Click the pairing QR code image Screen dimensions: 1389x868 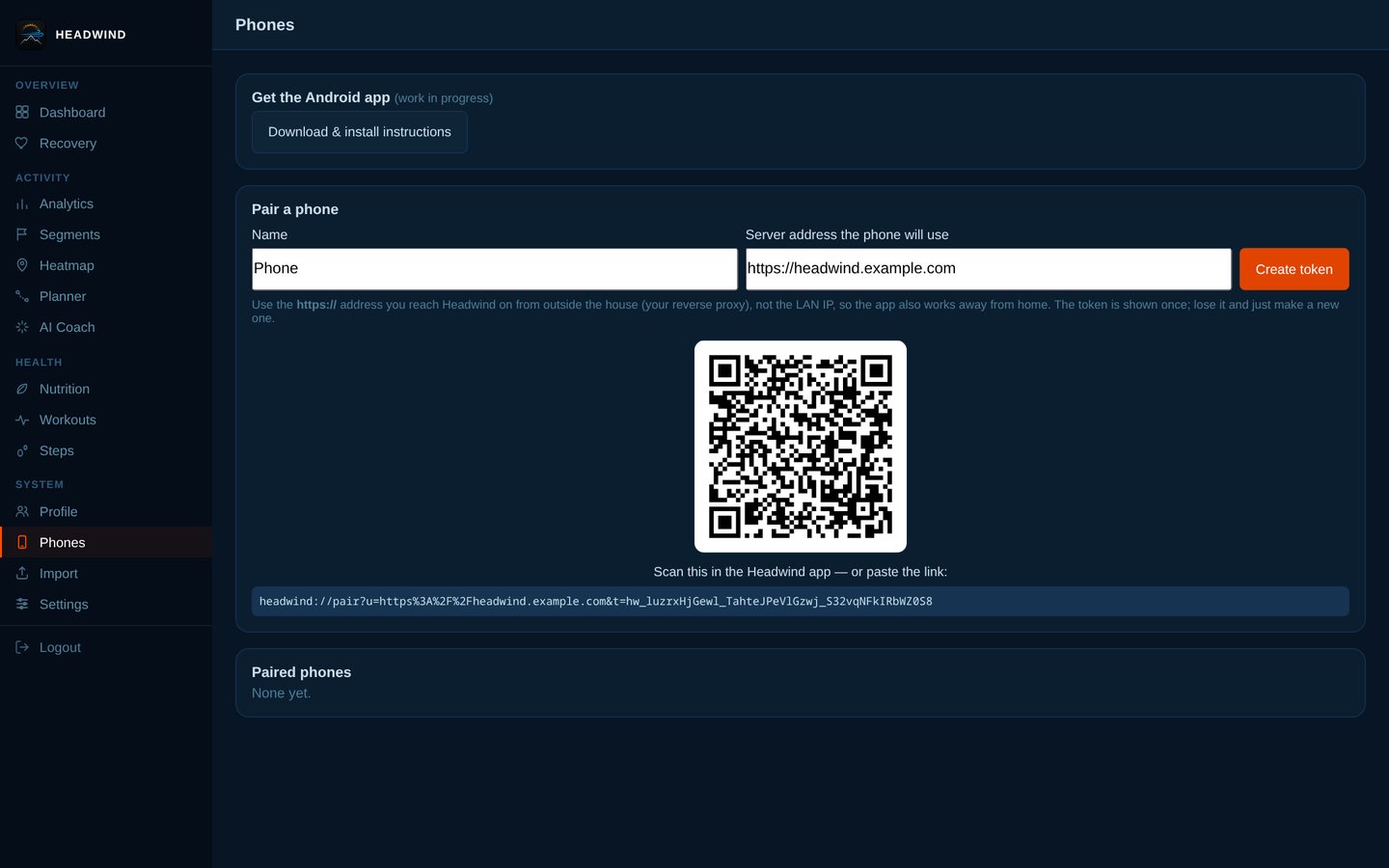pyautogui.click(x=801, y=447)
